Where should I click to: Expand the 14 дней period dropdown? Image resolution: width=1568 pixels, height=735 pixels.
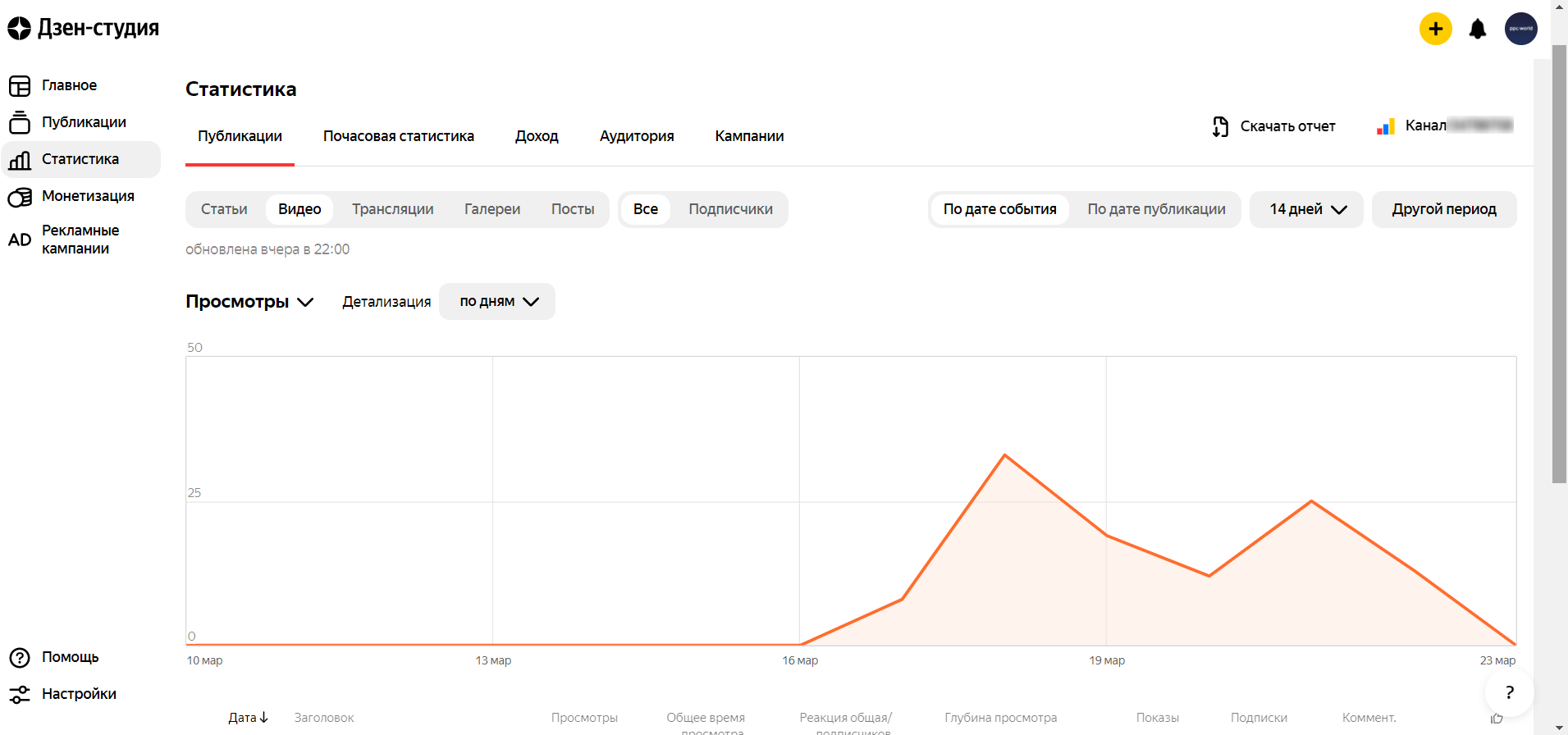pyautogui.click(x=1306, y=209)
